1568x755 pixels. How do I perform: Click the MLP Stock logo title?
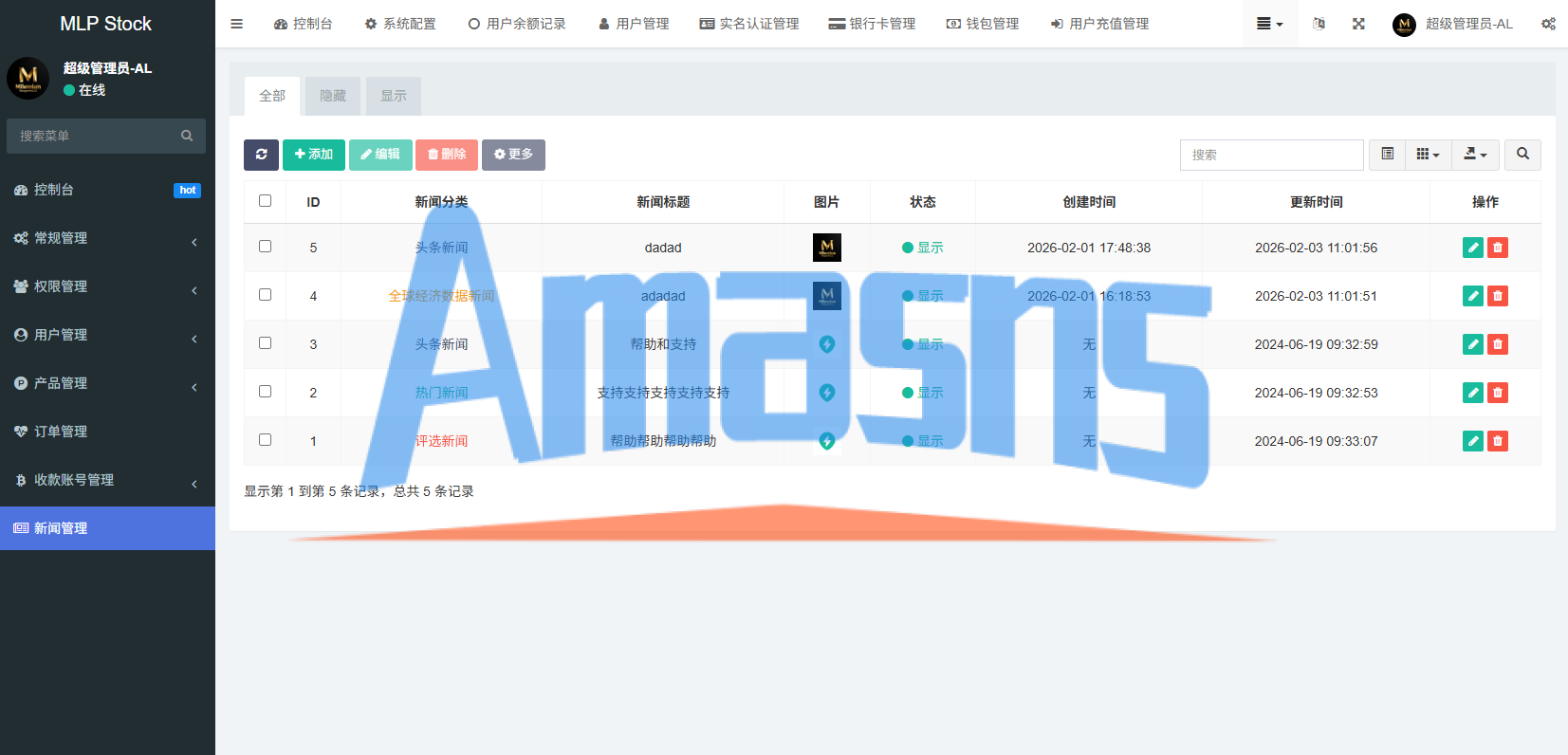click(x=105, y=24)
